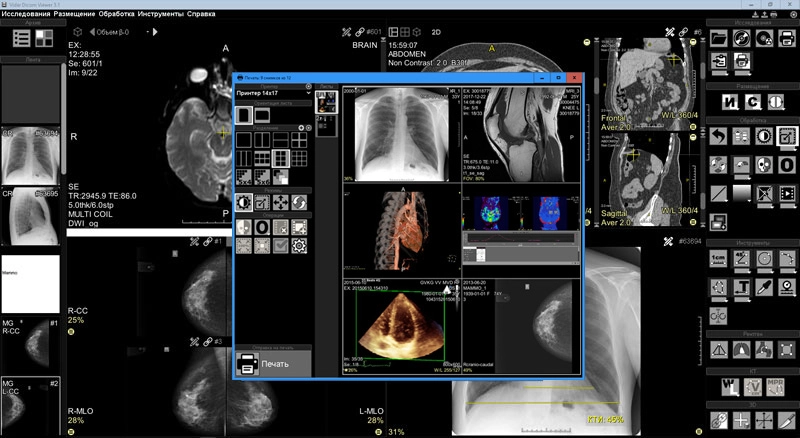This screenshot has width=800, height=438.
Task: Select the 1cm ruler measurement tool
Action: click(719, 260)
